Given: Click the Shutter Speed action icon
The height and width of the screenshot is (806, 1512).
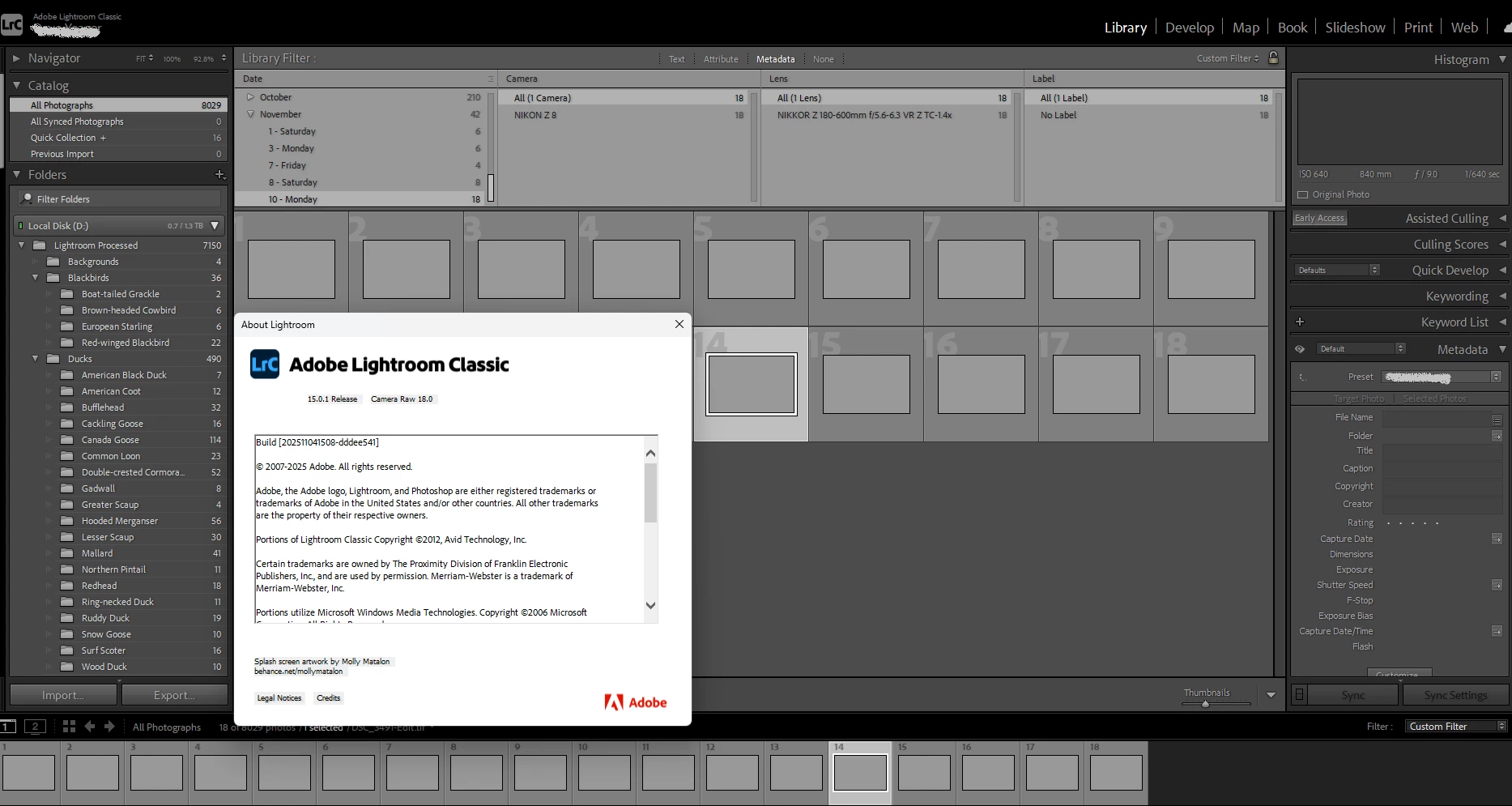Looking at the screenshot, I should [x=1497, y=585].
